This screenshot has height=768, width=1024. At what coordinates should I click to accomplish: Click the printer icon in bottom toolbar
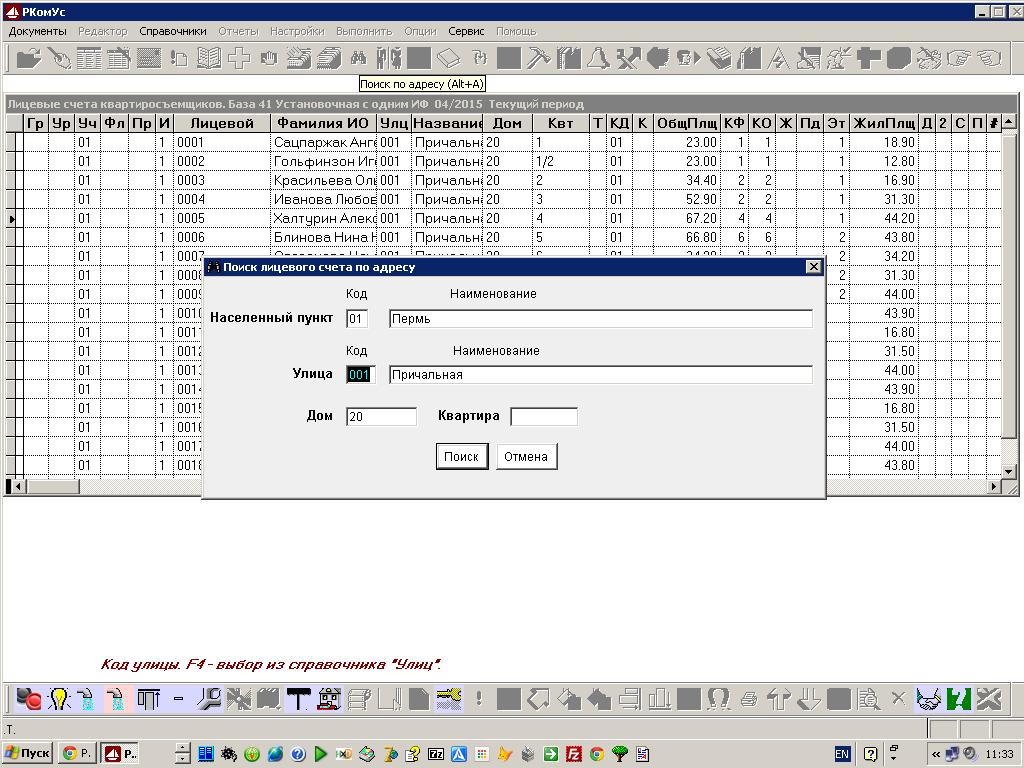pyautogui.click(x=748, y=698)
